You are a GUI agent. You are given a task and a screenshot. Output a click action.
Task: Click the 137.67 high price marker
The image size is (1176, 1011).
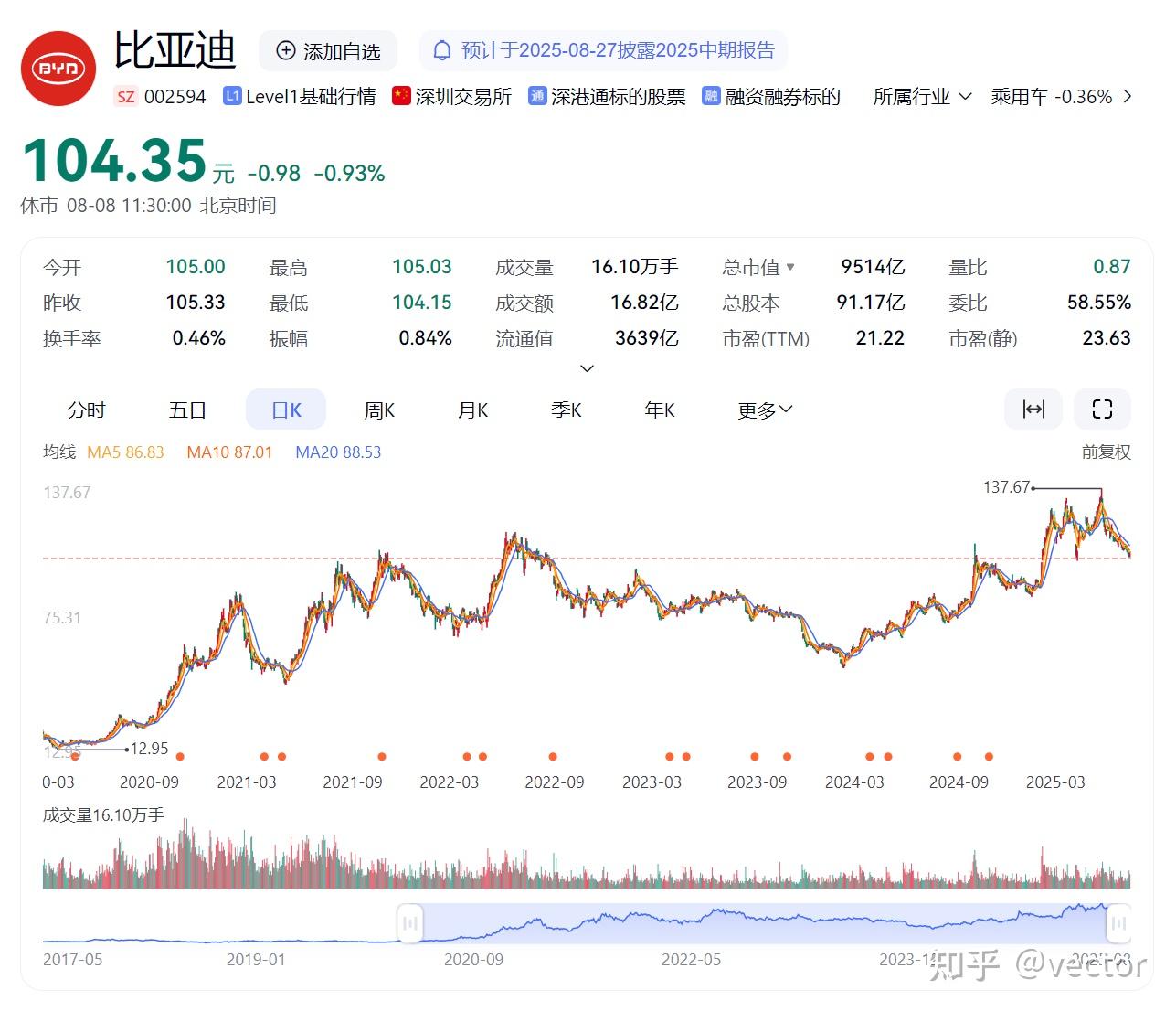[1006, 487]
